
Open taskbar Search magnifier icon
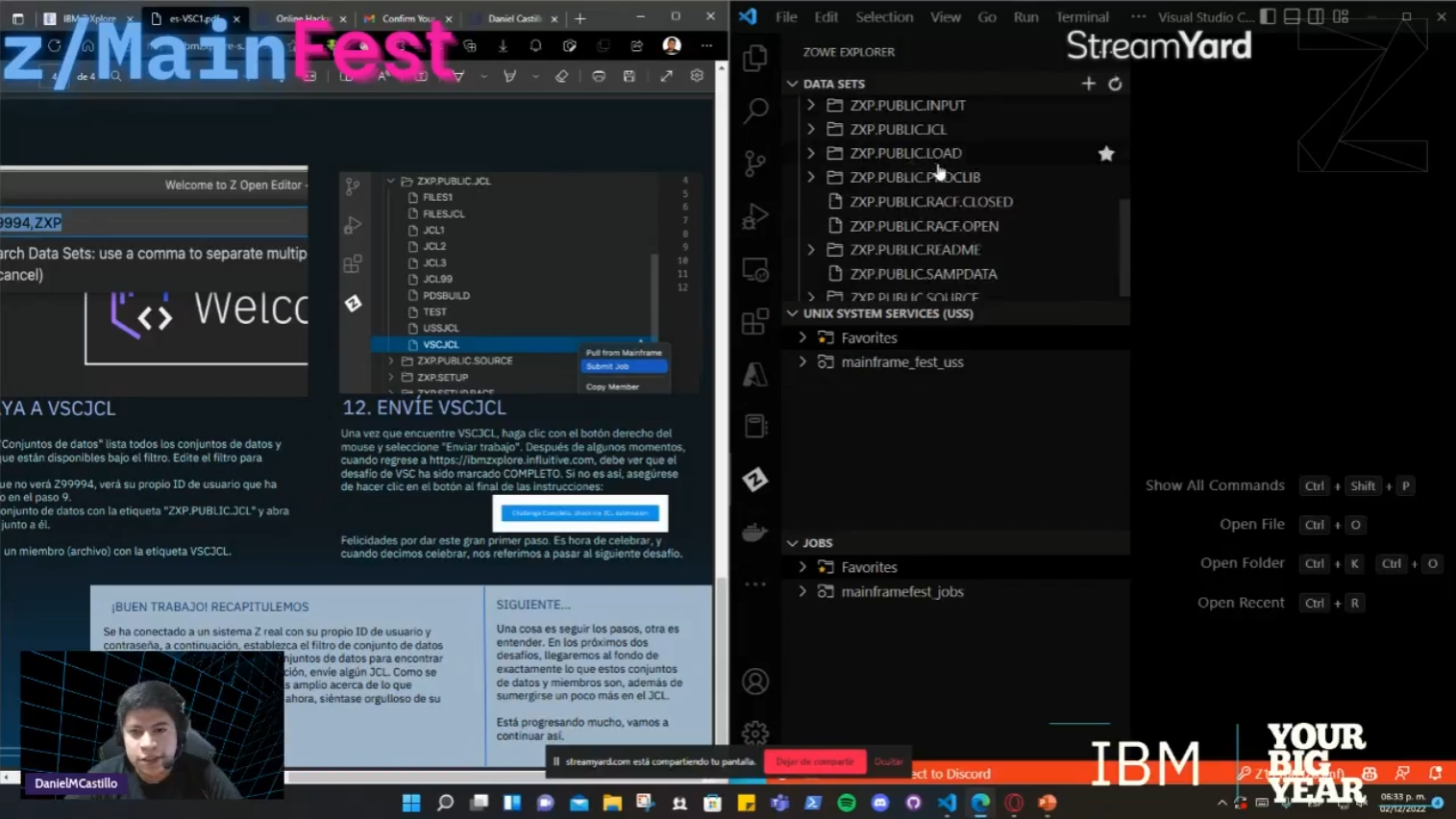(x=445, y=803)
